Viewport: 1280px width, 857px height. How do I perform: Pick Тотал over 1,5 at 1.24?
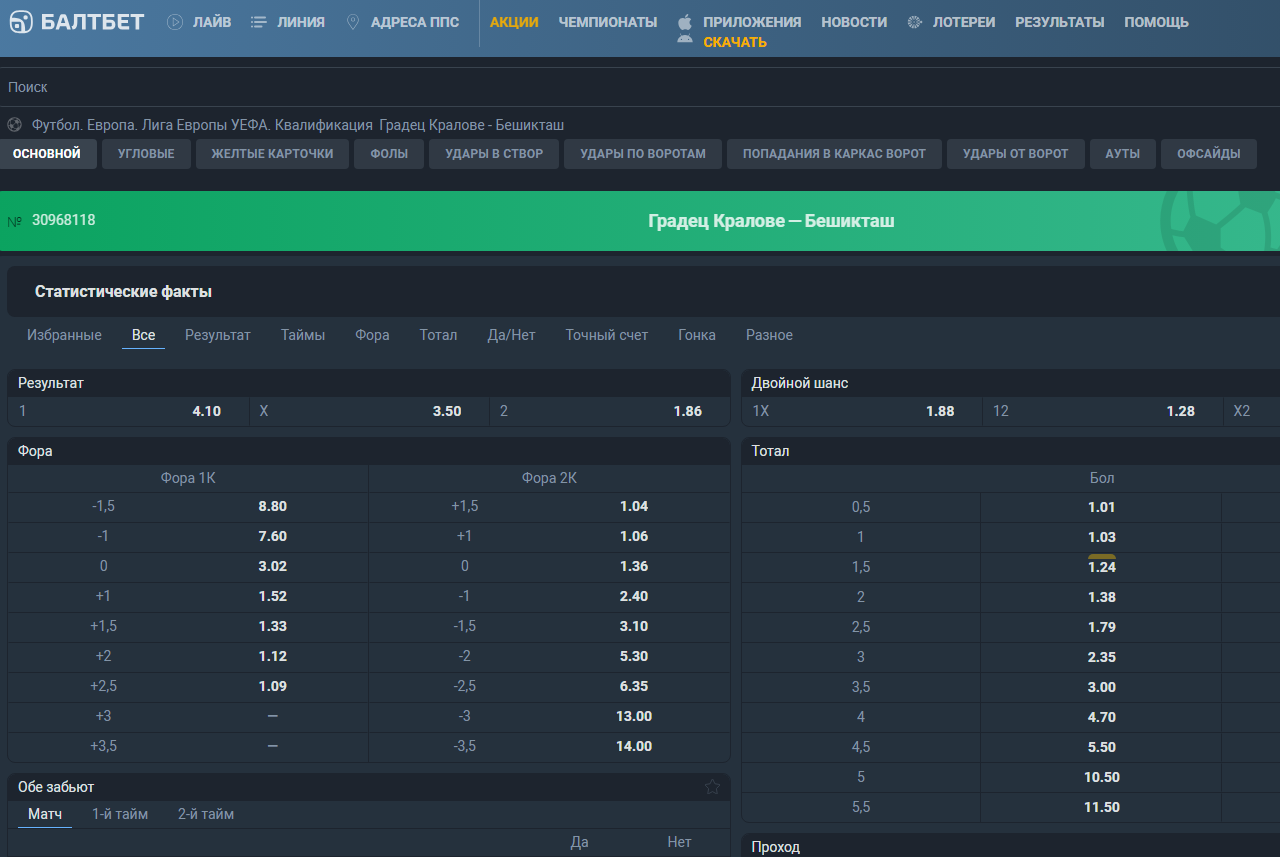(x=1101, y=567)
